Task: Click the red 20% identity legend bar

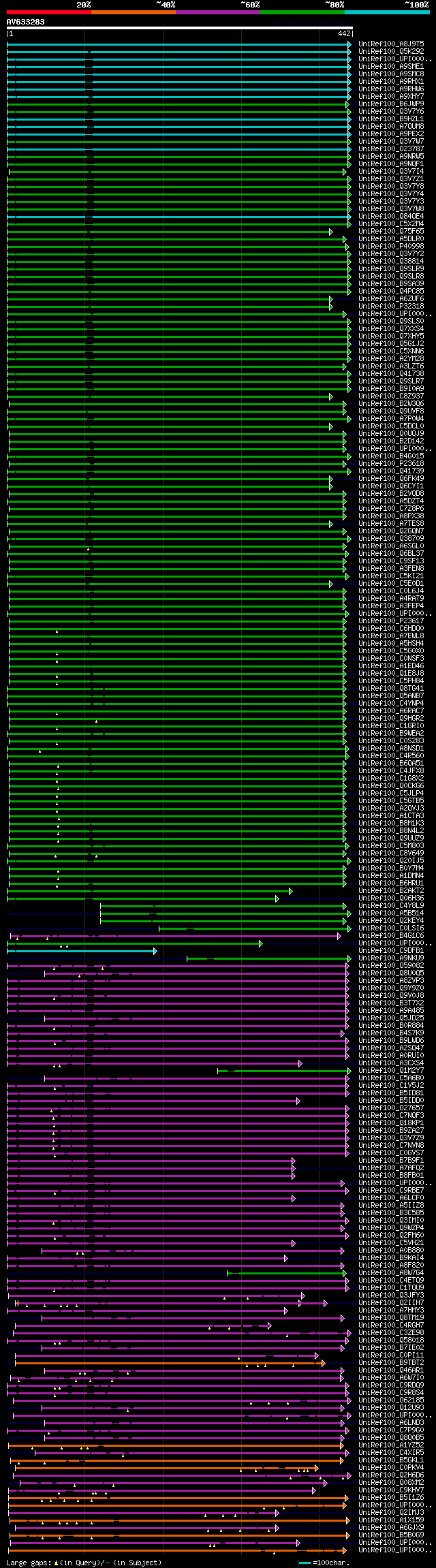Action: click(48, 12)
